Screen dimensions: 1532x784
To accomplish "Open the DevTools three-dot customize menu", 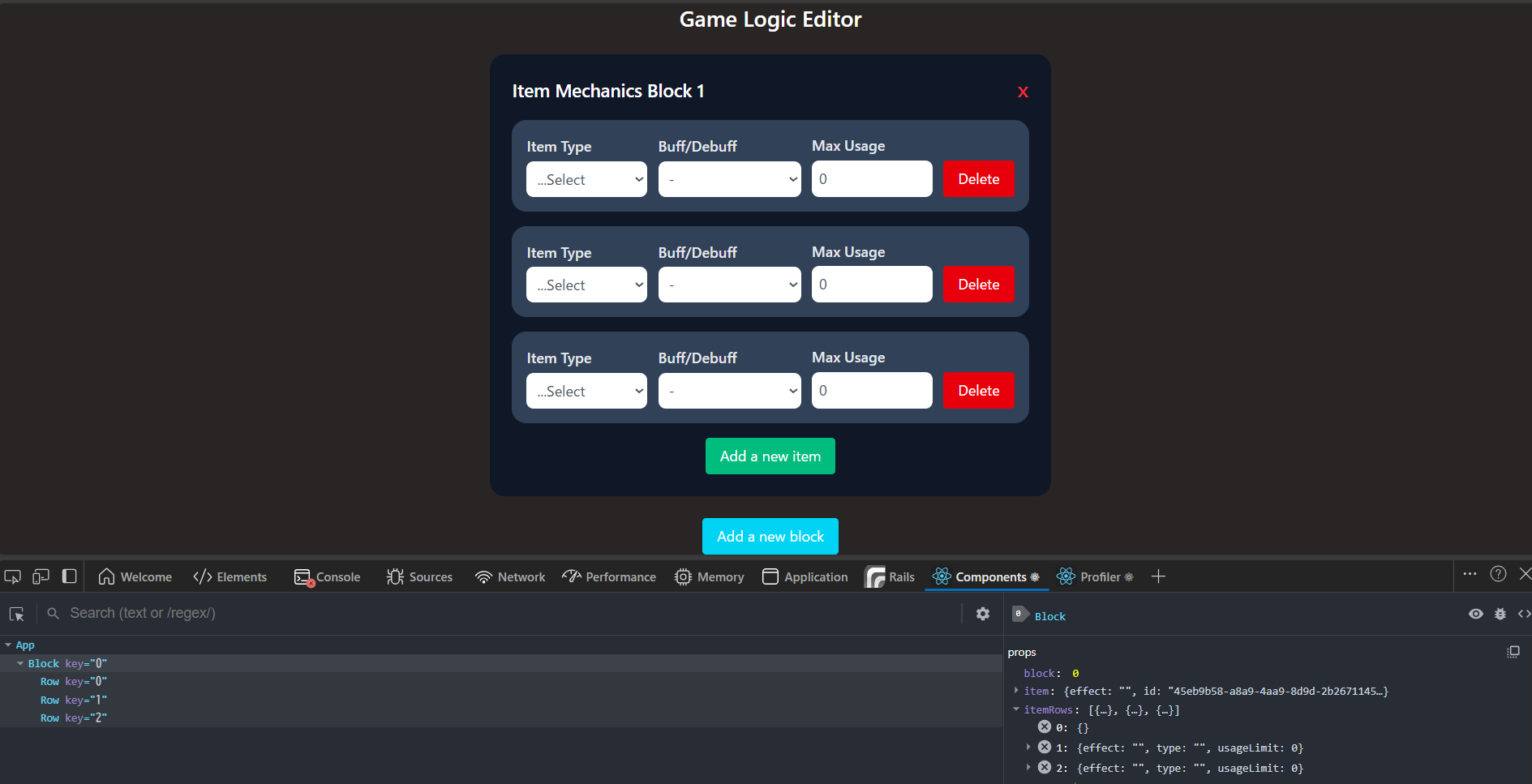I will pos(1470,574).
